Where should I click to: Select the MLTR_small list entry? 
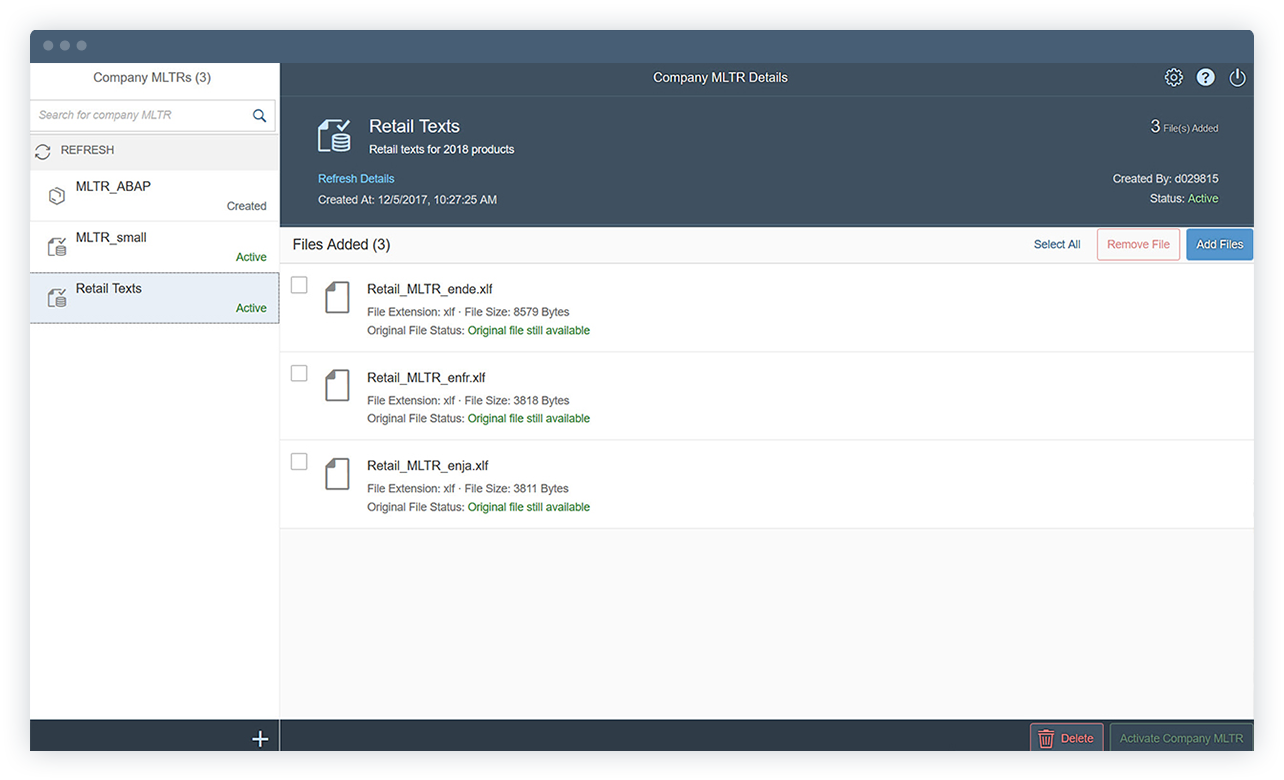pyautogui.click(x=155, y=247)
